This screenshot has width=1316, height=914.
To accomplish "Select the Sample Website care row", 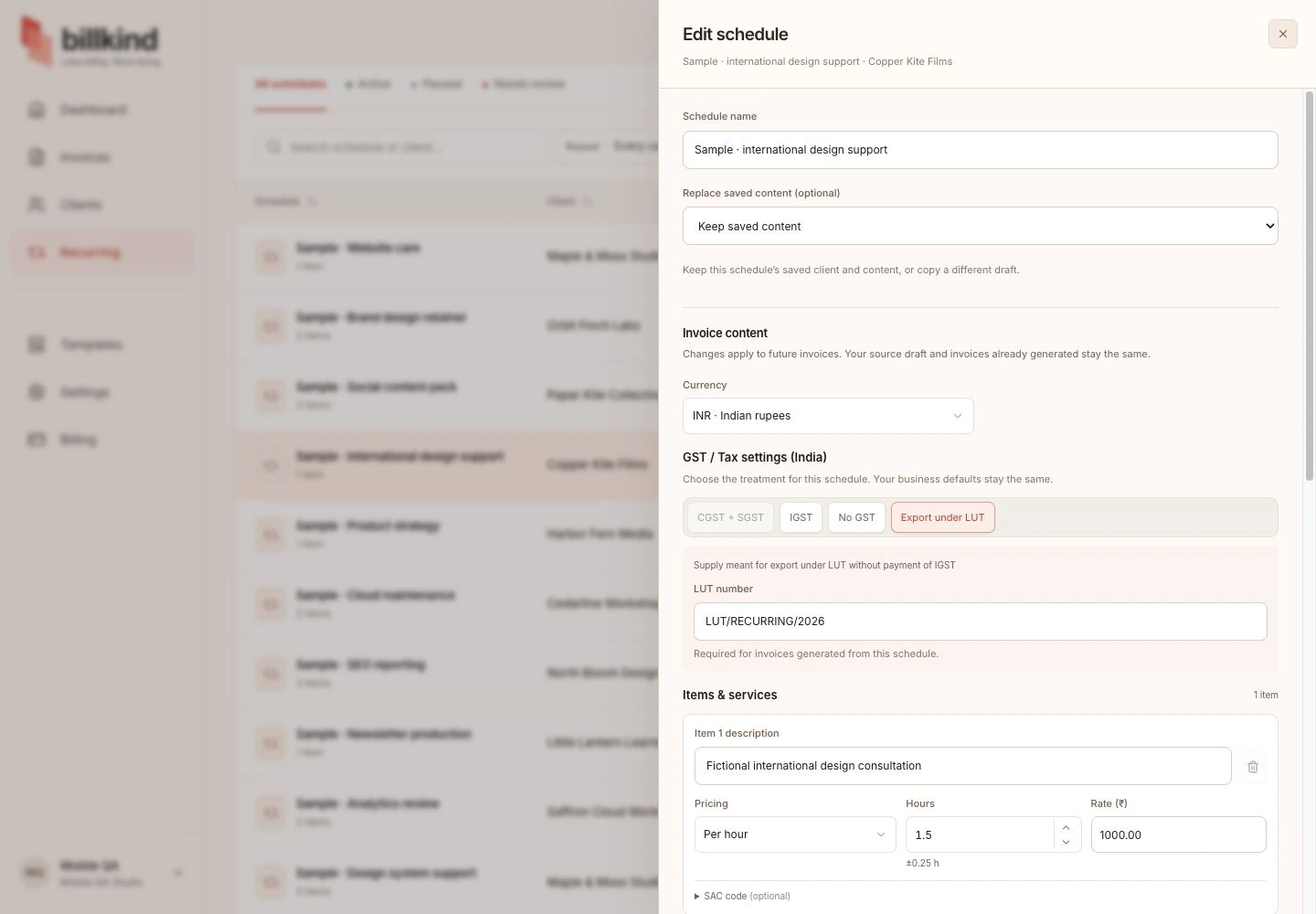I will tap(447, 256).
